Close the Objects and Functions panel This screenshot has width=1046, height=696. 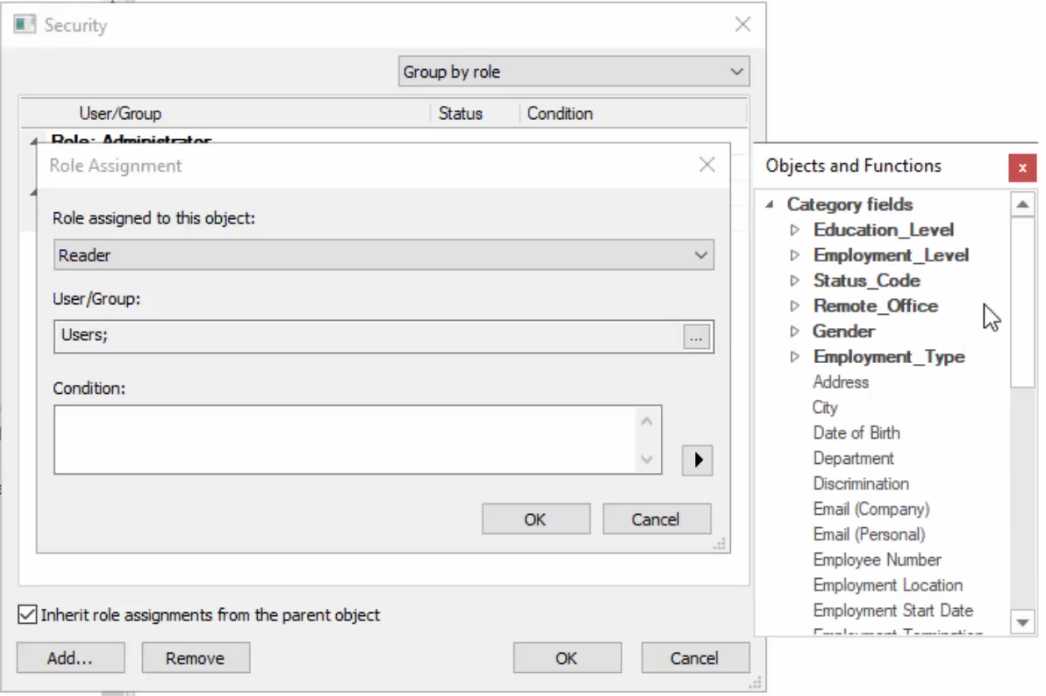click(x=1022, y=168)
